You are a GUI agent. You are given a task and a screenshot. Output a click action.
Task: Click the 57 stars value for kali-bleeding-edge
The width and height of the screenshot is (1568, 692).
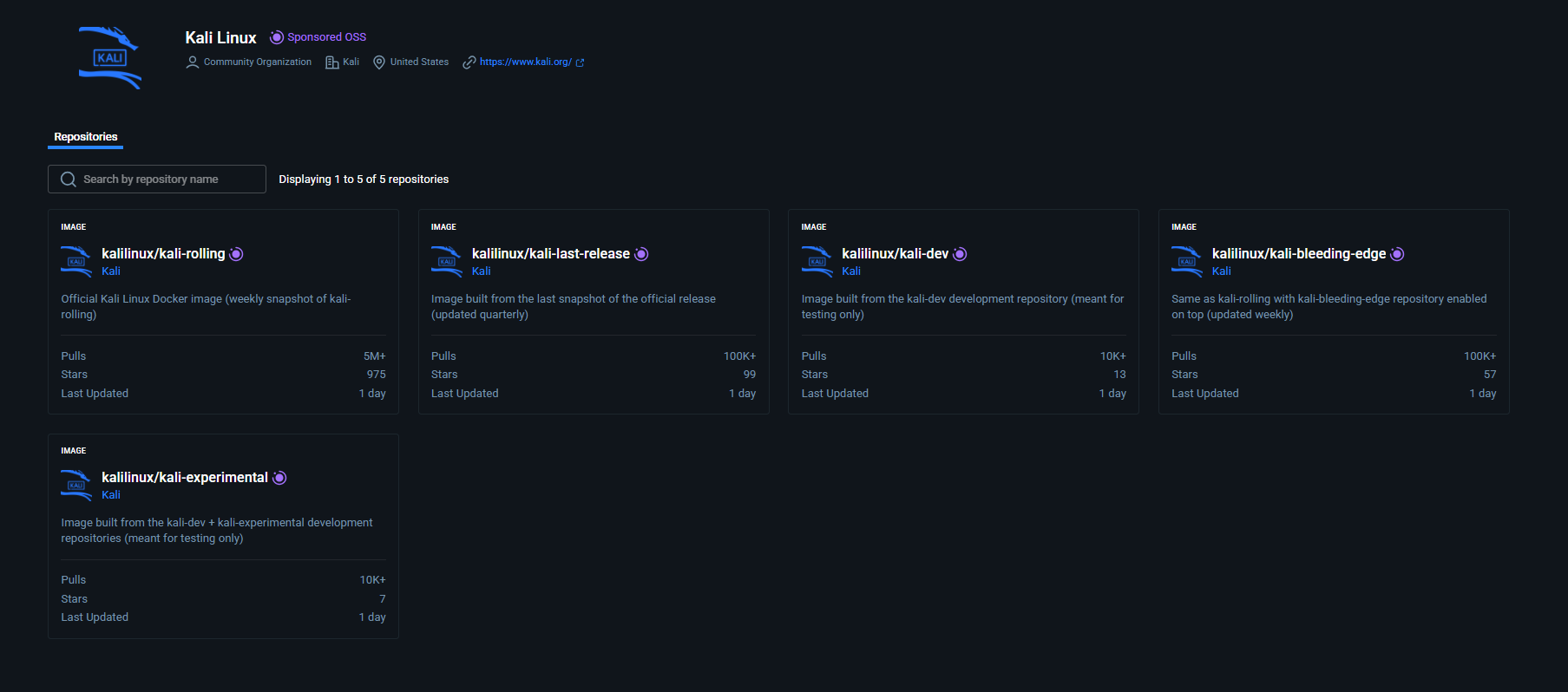pyautogui.click(x=1490, y=375)
